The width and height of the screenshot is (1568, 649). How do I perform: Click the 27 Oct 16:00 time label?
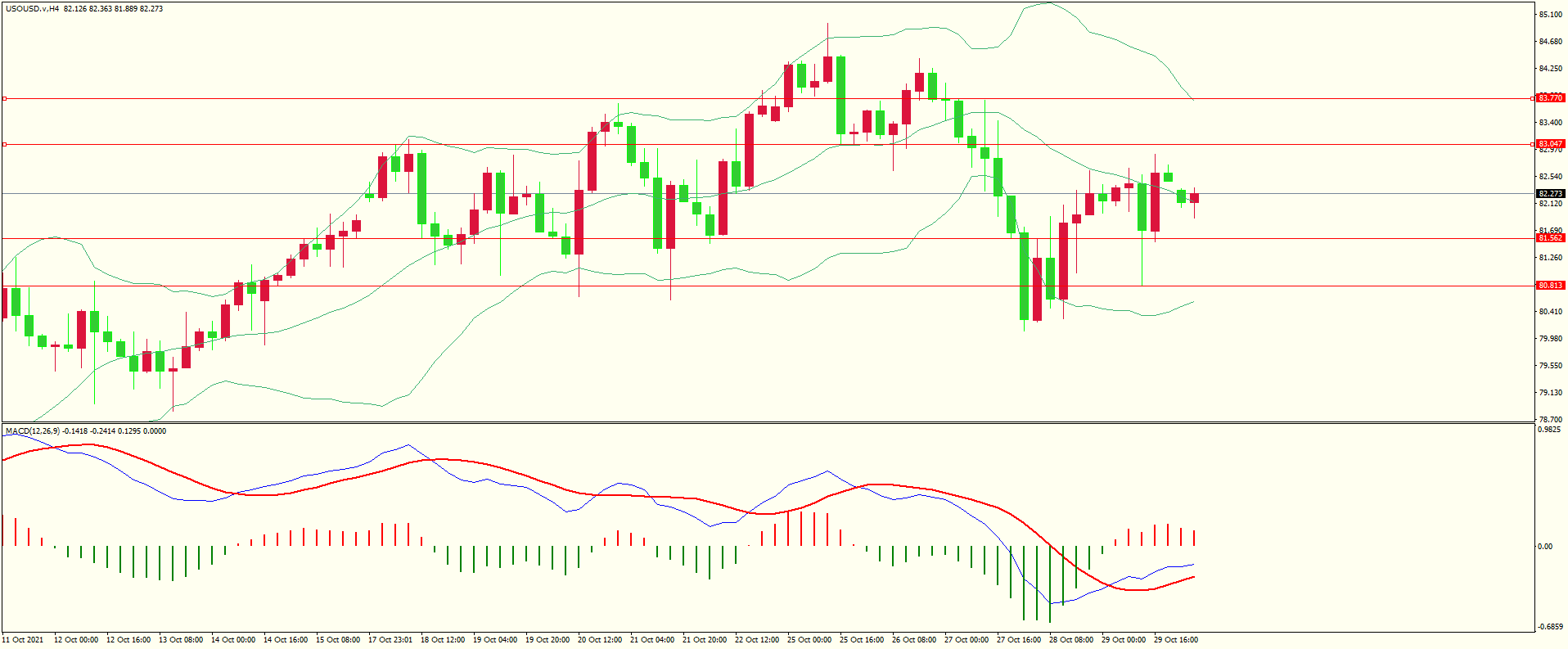point(1019,640)
